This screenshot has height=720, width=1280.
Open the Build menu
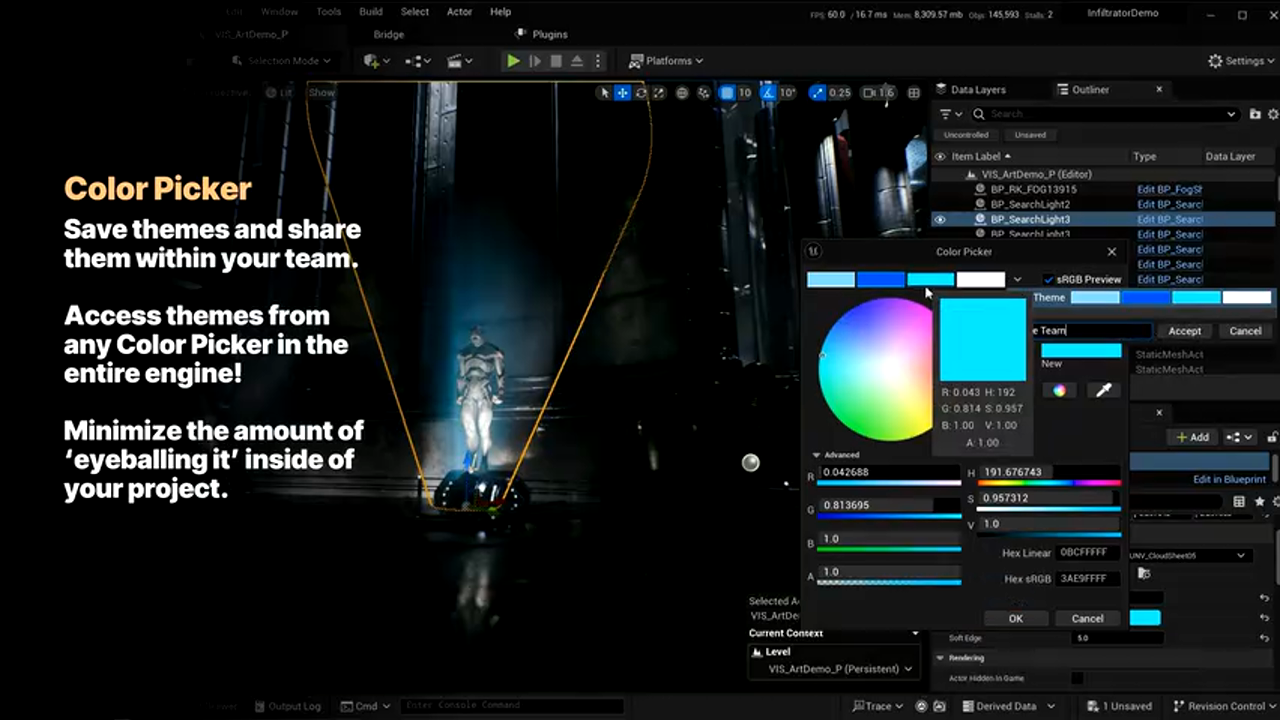371,12
